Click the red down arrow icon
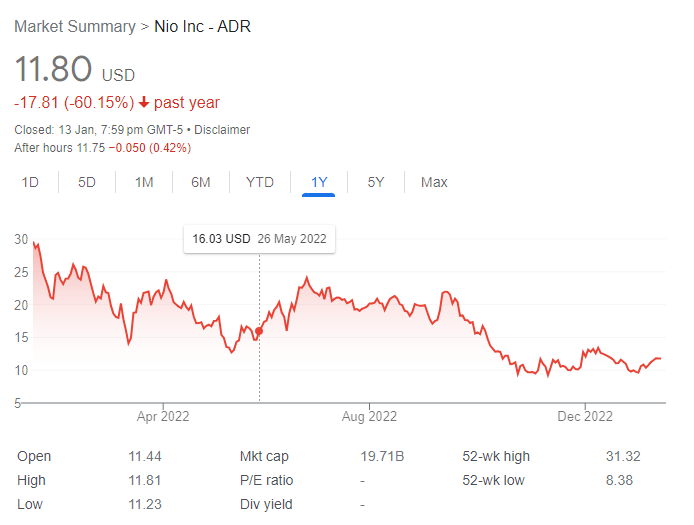694x525 pixels. point(144,103)
